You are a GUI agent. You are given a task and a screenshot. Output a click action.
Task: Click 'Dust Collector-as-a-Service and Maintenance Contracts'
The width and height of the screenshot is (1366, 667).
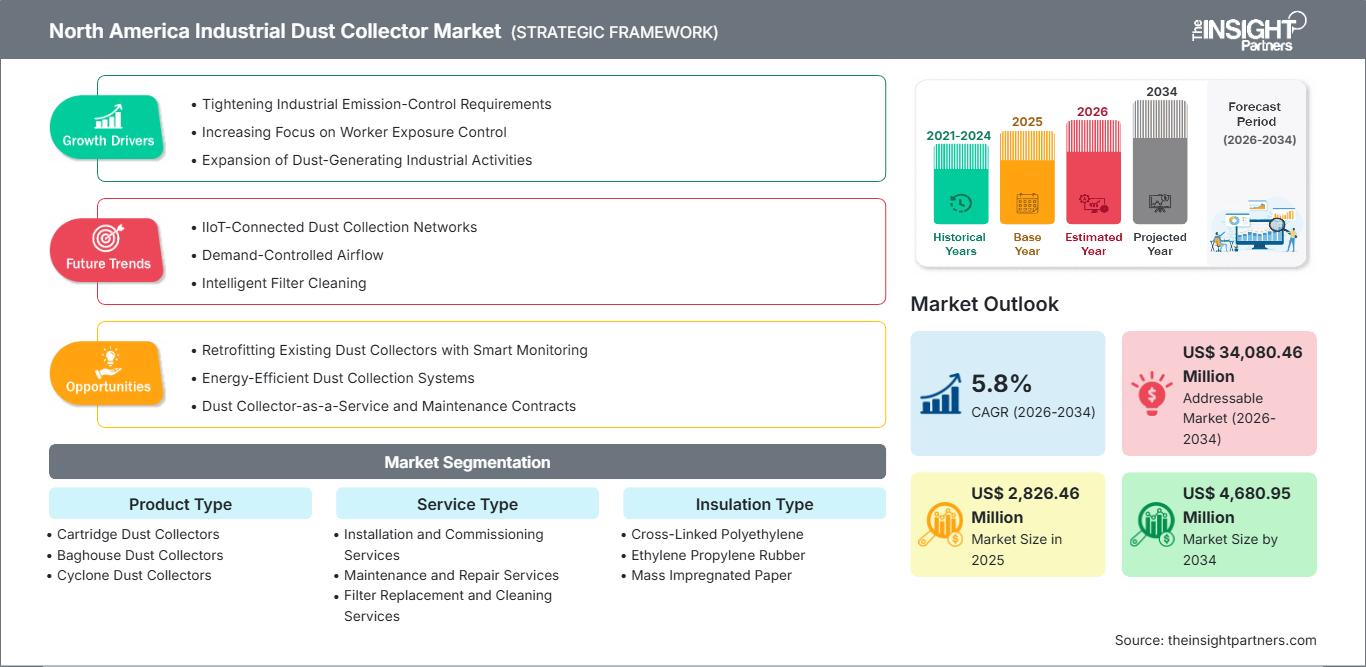pyautogui.click(x=389, y=406)
